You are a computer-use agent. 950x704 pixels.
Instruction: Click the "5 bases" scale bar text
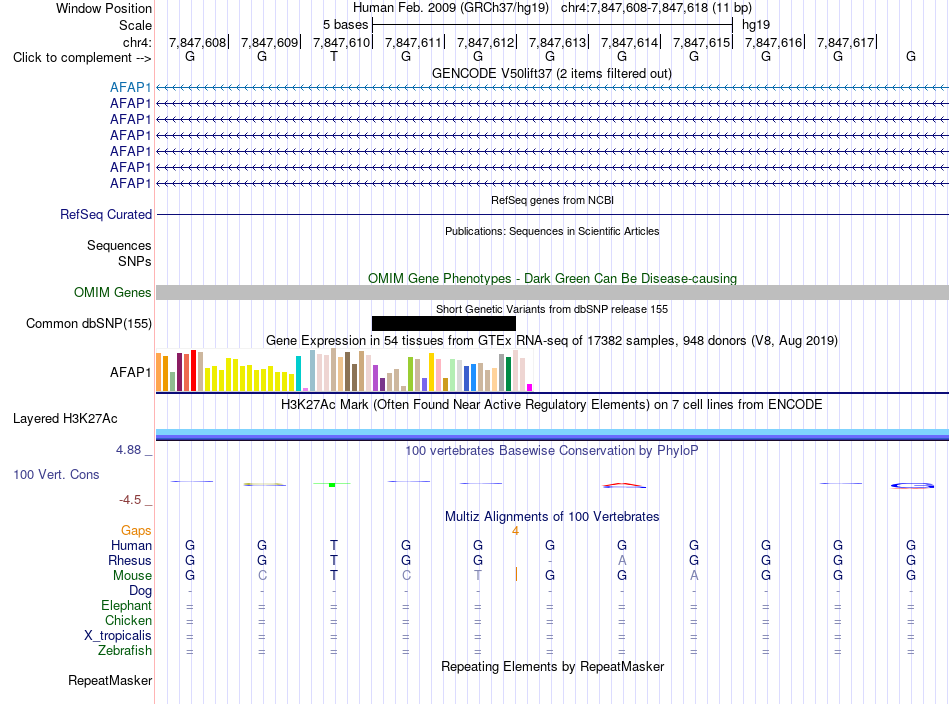tap(345, 25)
